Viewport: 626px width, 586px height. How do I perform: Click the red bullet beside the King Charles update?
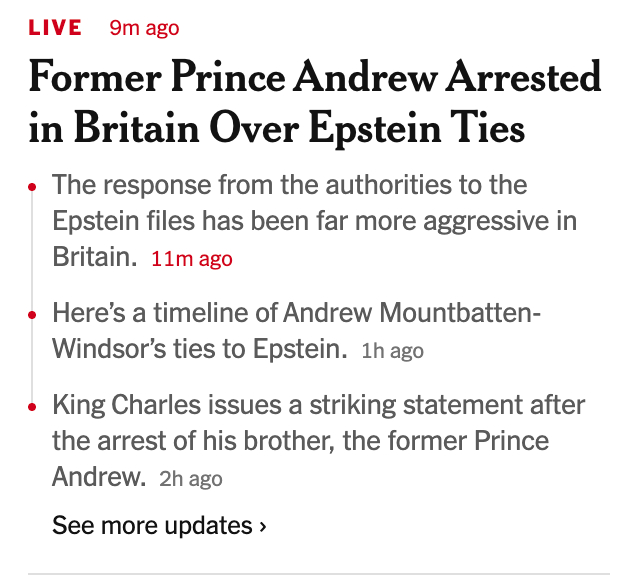click(33, 407)
